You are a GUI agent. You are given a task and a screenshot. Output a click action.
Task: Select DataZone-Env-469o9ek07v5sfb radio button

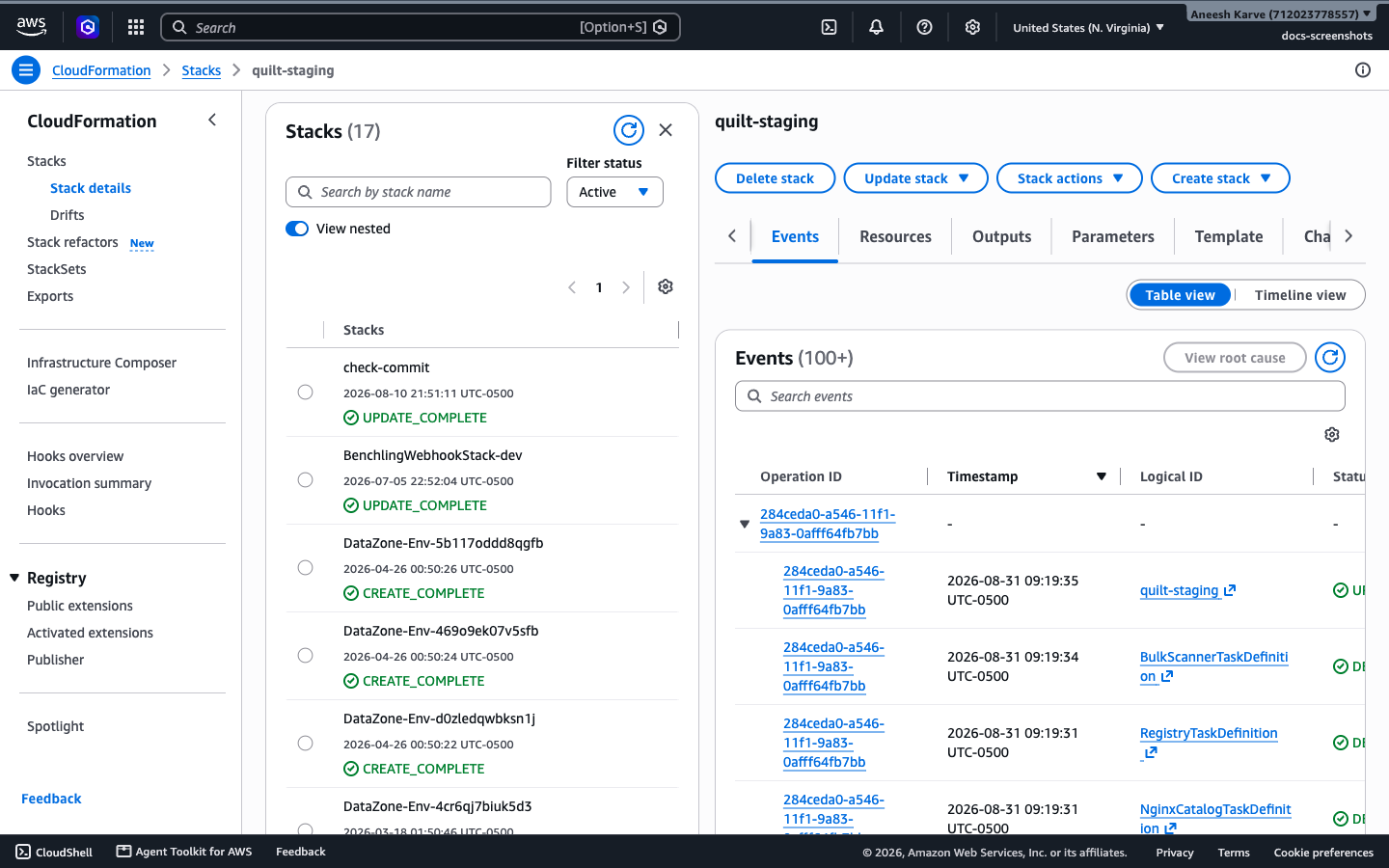pyautogui.click(x=305, y=655)
